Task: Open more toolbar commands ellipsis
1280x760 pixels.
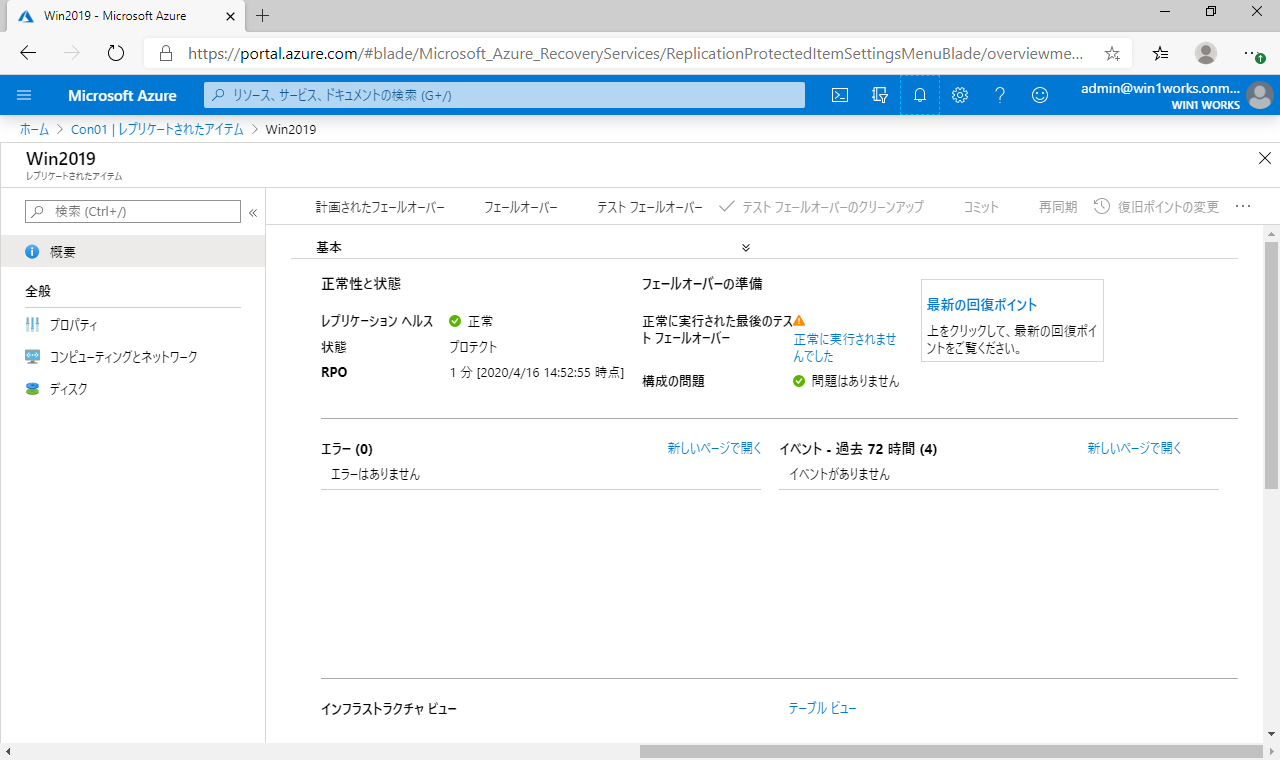Action: [1243, 207]
